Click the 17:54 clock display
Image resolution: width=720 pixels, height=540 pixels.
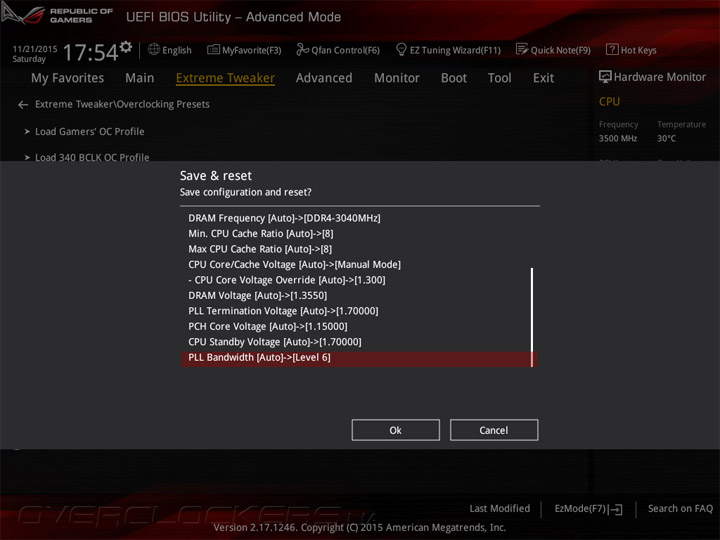90,52
